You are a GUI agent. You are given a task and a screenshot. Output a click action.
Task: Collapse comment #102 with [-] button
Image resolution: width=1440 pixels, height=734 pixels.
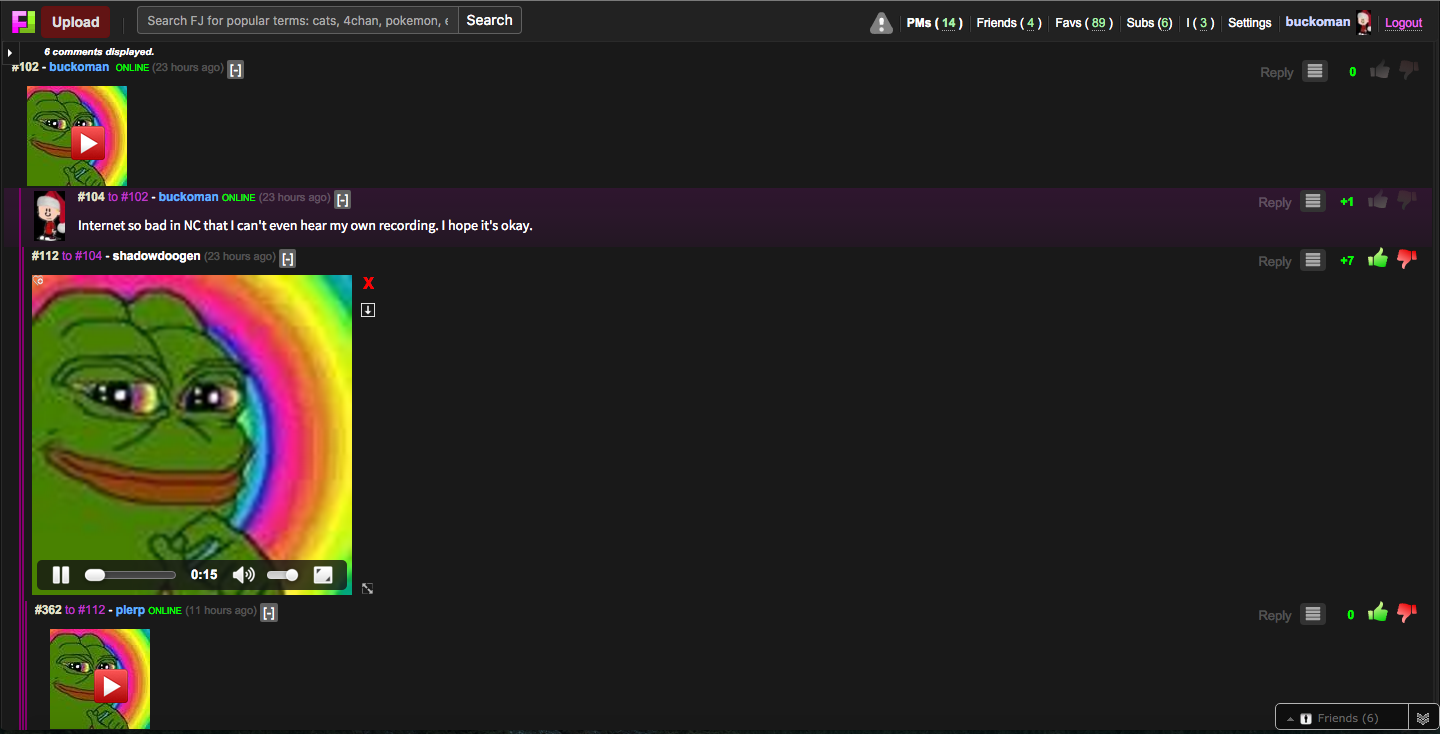[x=235, y=69]
